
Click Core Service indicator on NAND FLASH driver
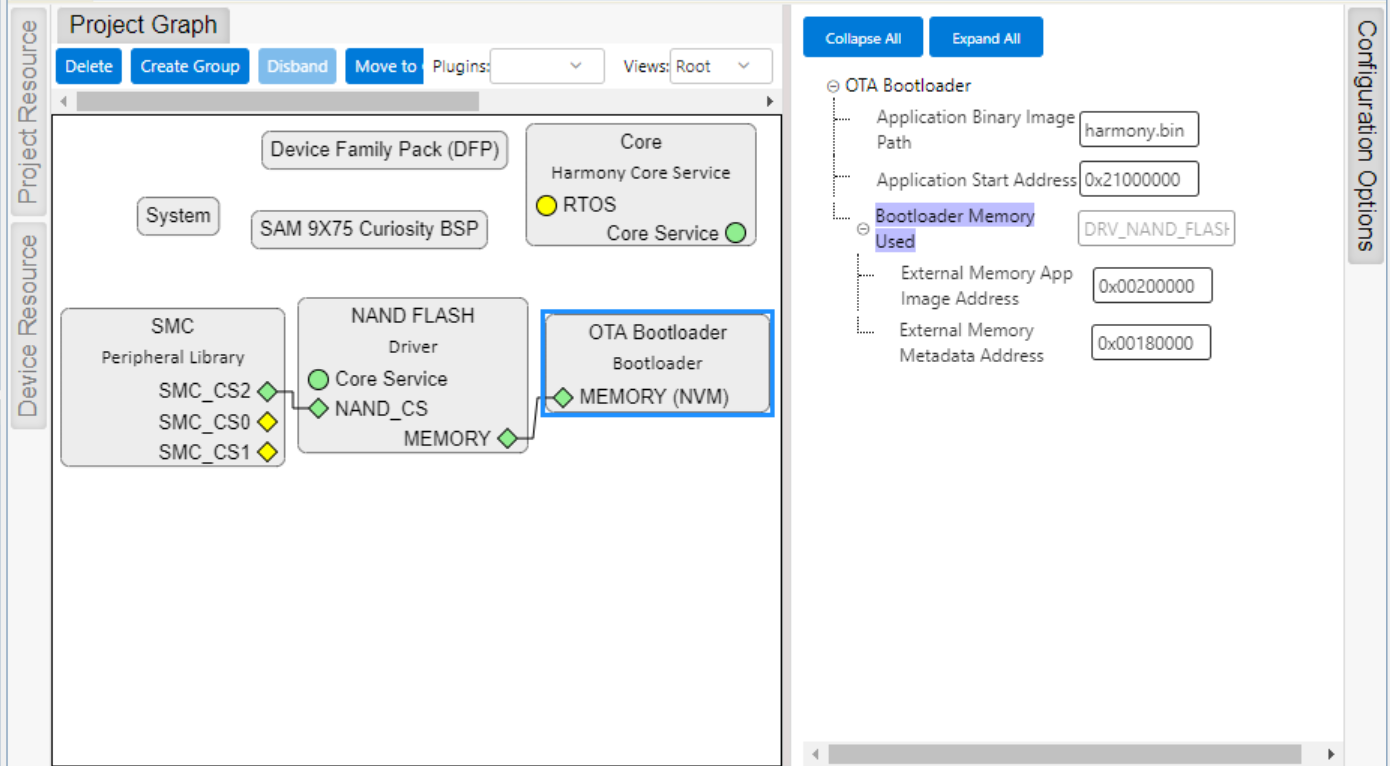tap(318, 380)
